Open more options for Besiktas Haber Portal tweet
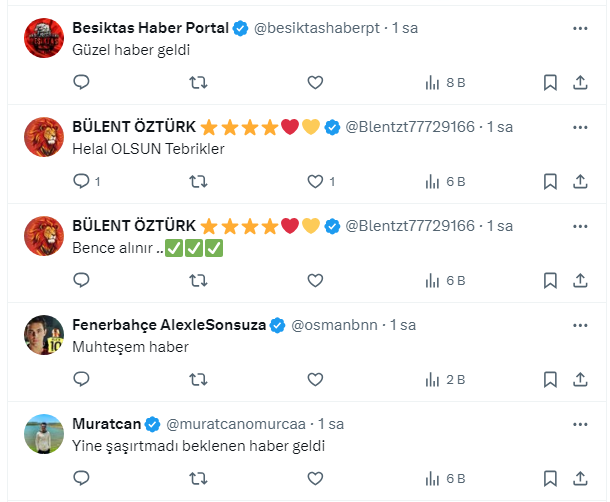Screen dimensions: 610x502 [580, 28]
